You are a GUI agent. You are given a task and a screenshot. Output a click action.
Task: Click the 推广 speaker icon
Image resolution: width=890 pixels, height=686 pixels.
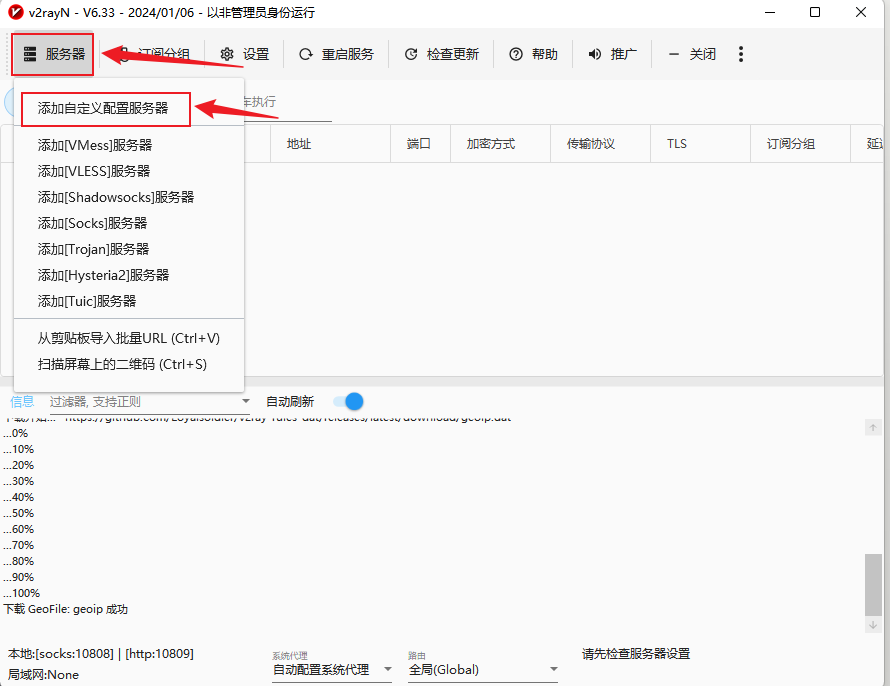[594, 54]
